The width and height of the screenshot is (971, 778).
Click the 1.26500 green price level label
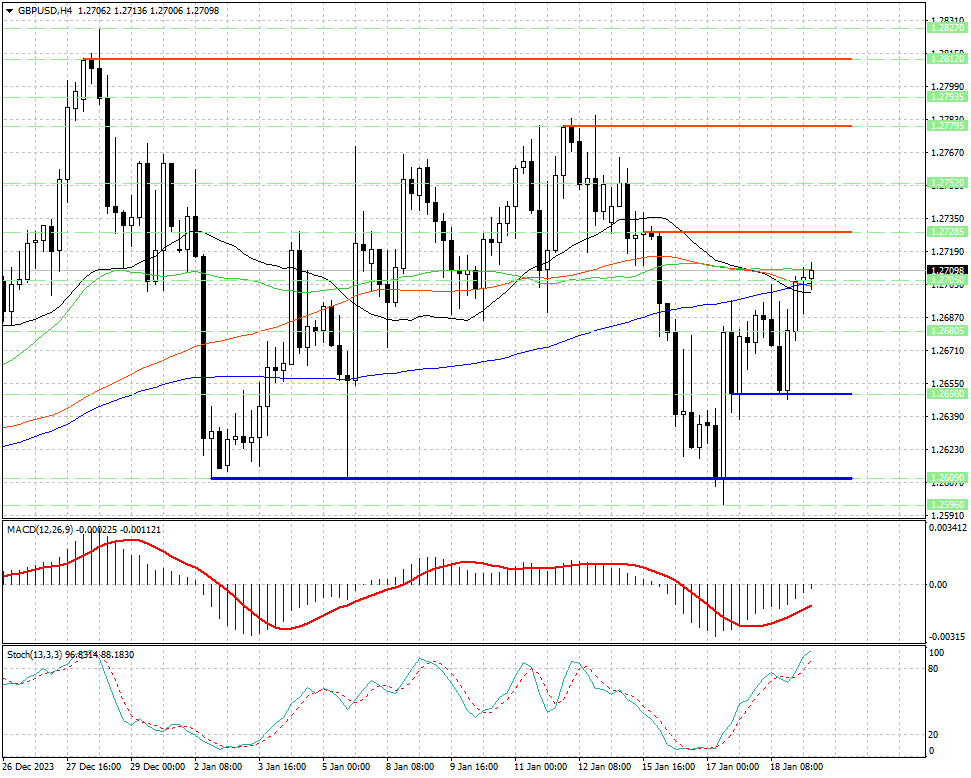[x=947, y=394]
